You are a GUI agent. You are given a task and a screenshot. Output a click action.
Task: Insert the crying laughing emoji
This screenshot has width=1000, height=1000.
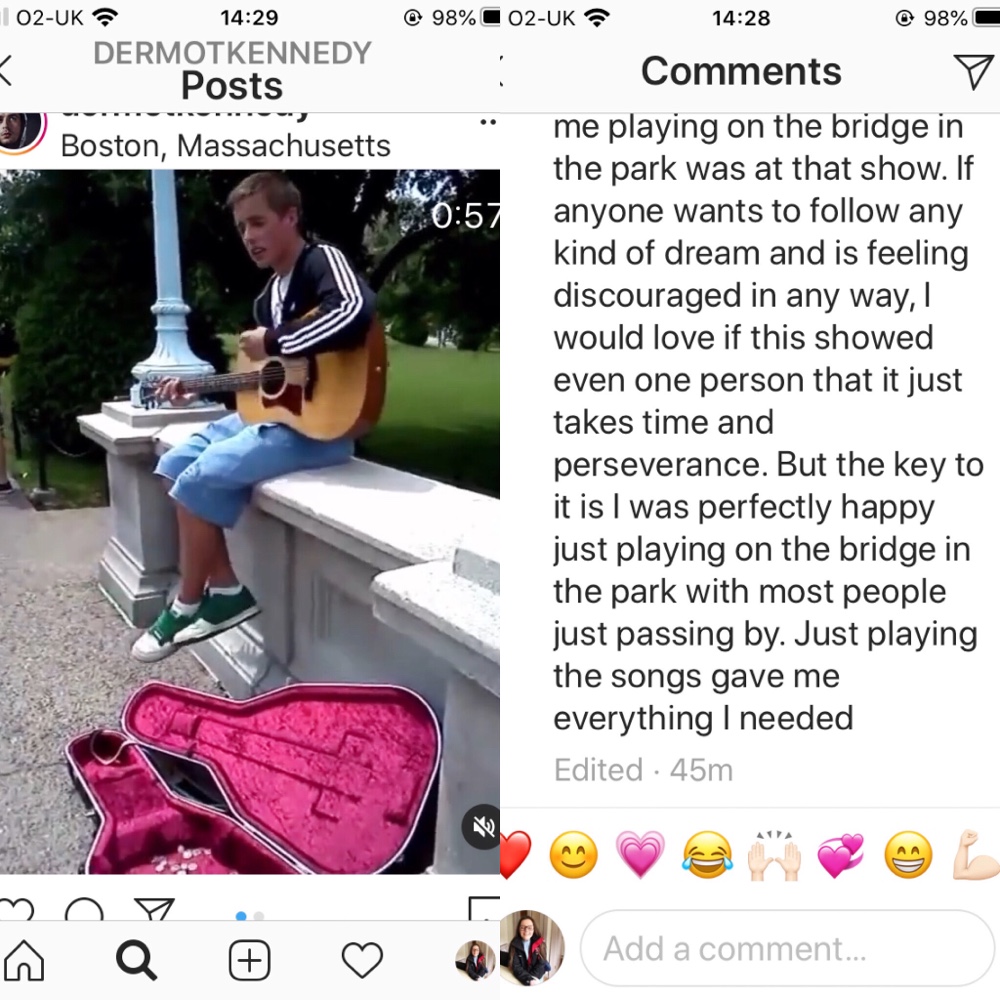click(x=708, y=855)
